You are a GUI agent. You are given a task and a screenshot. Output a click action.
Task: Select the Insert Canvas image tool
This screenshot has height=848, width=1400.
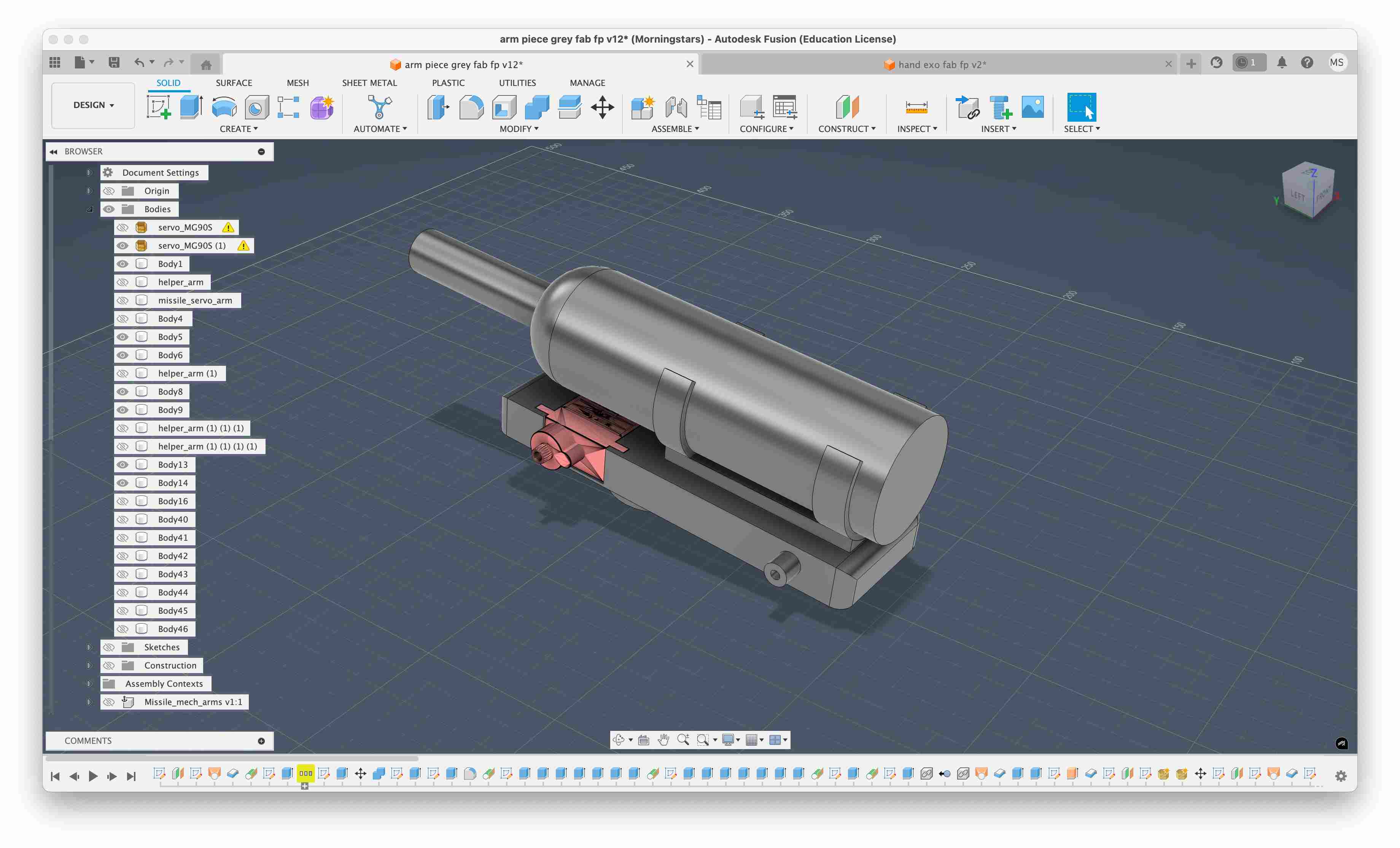[x=1032, y=107]
